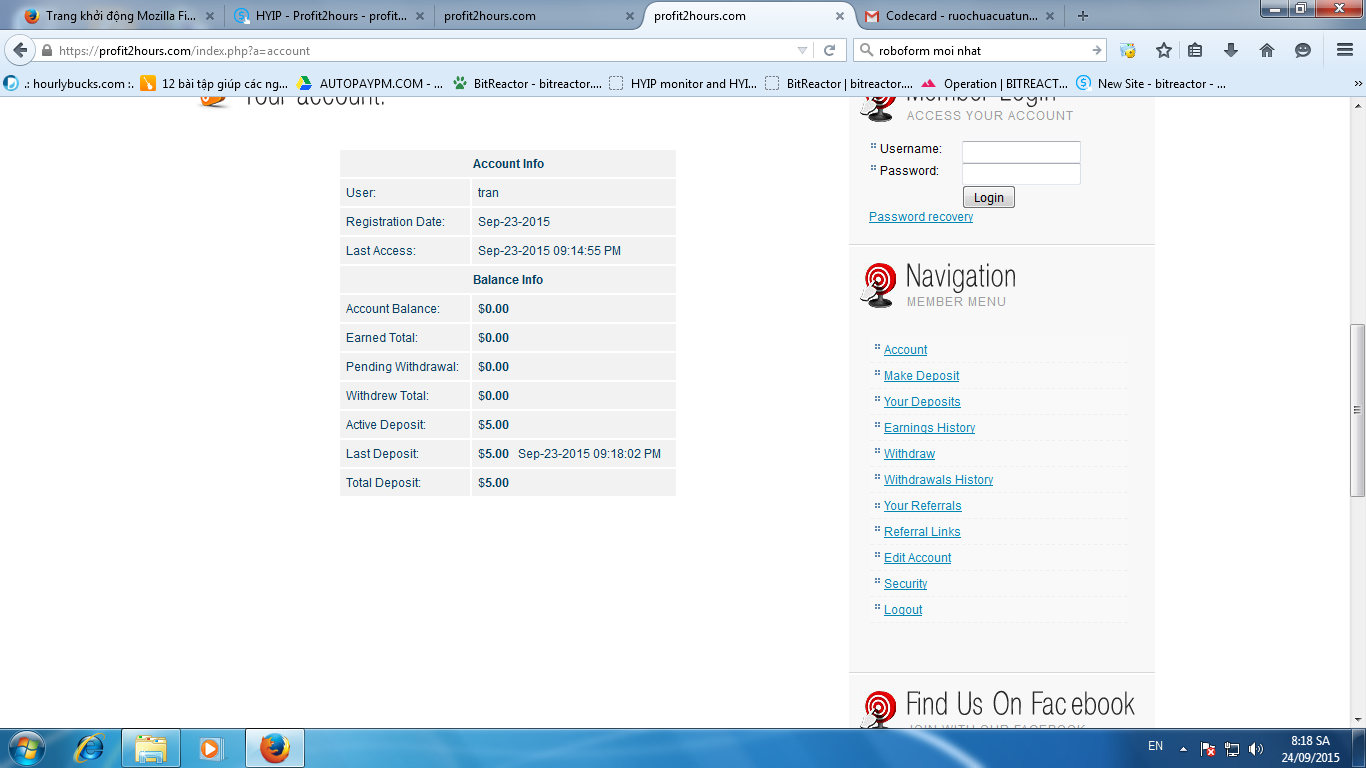Open Withdrawals History link
The image size is (1366, 768).
pyautogui.click(x=939, y=480)
